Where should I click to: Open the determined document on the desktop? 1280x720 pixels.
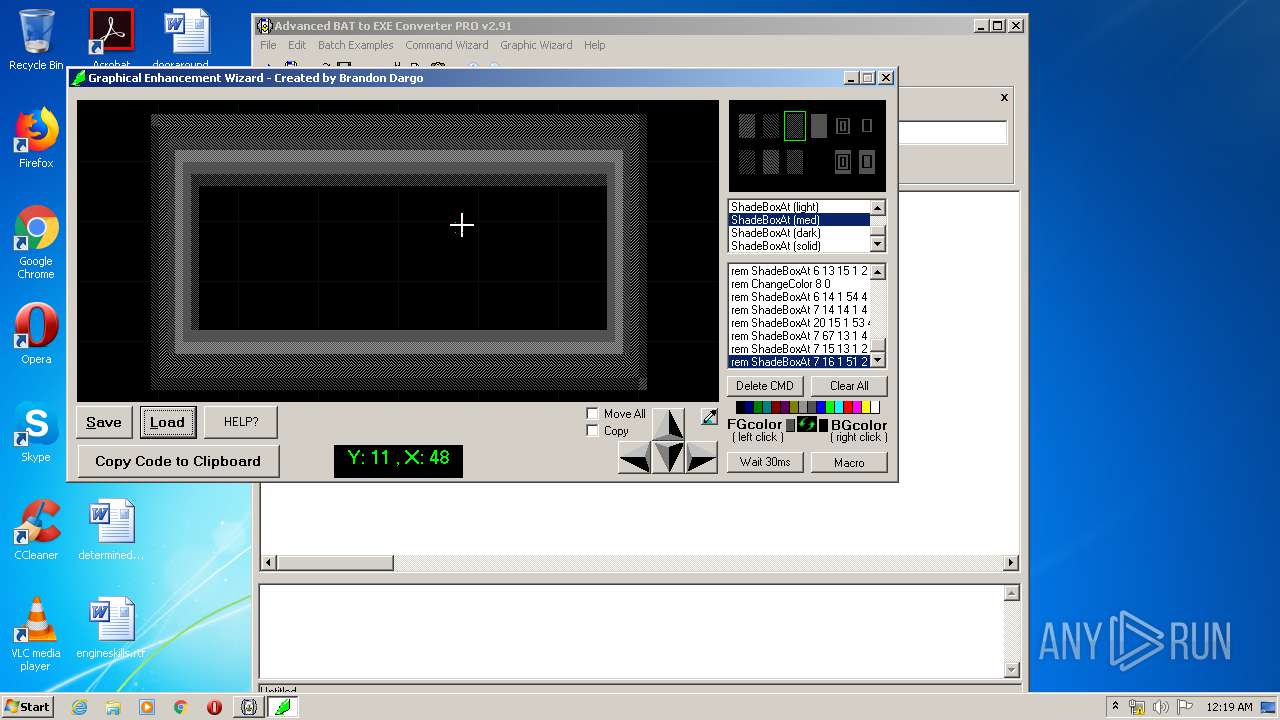pos(111,530)
